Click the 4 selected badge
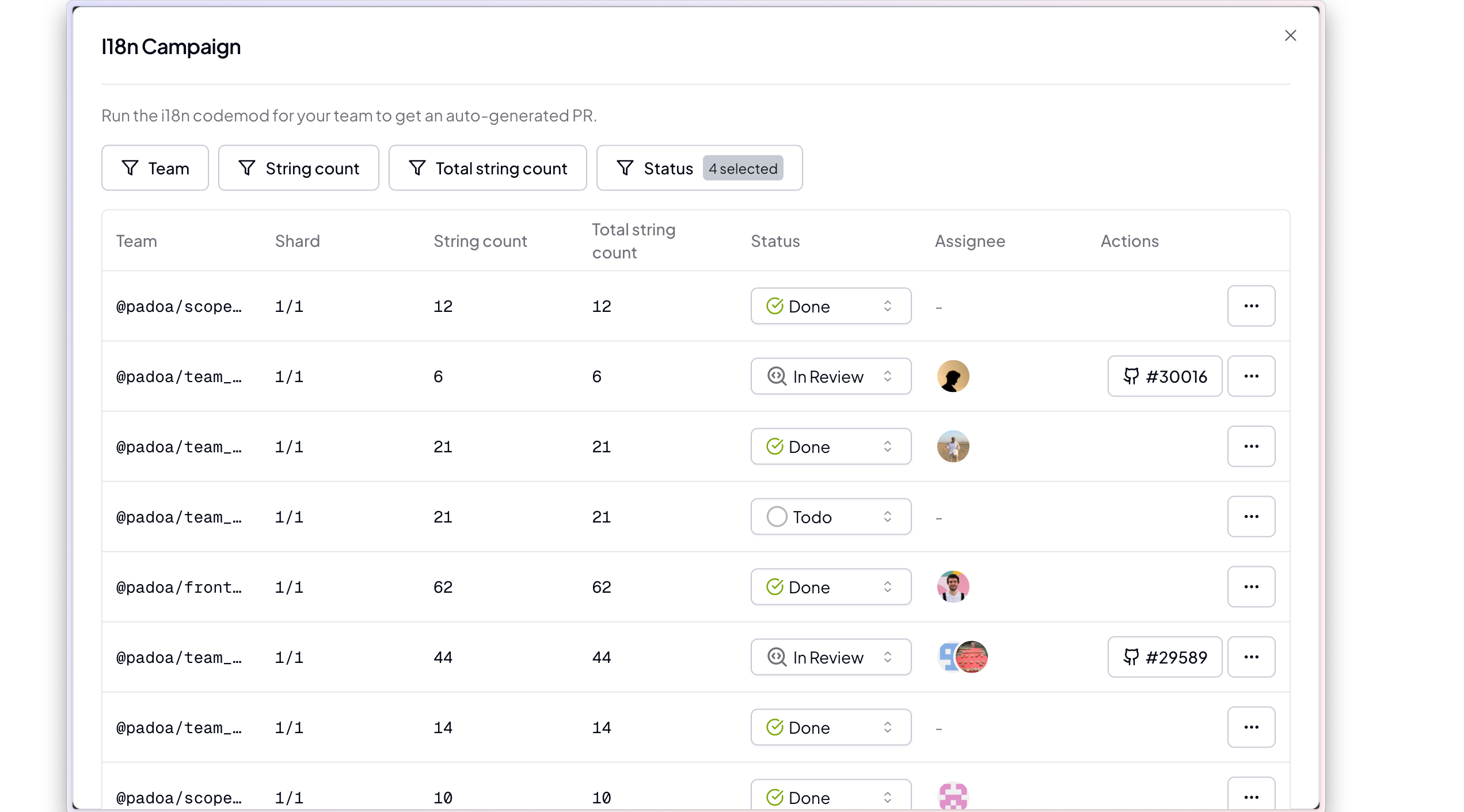 743,168
